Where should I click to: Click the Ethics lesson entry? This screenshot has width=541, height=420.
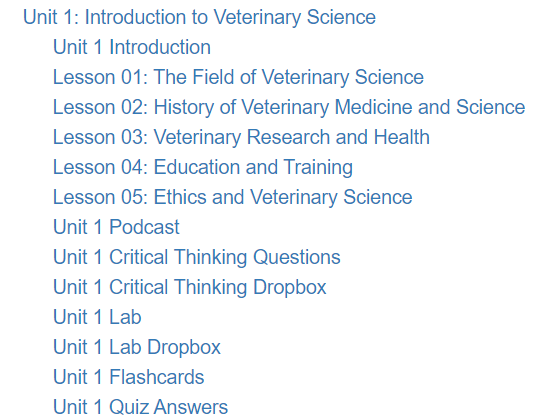point(233,197)
